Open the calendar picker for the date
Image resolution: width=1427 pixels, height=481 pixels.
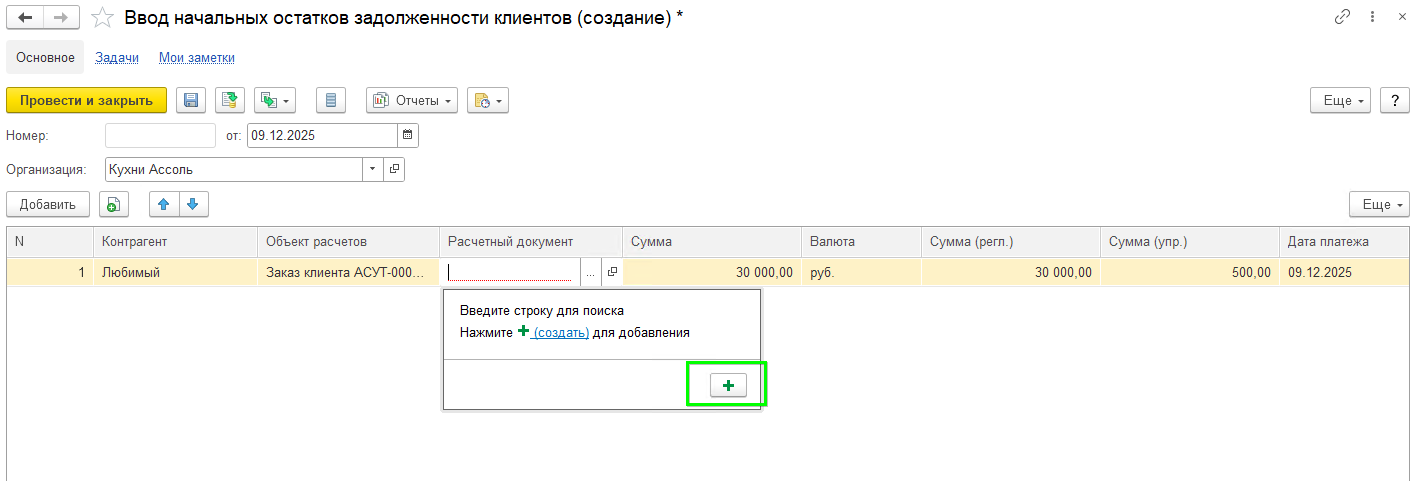(x=407, y=135)
